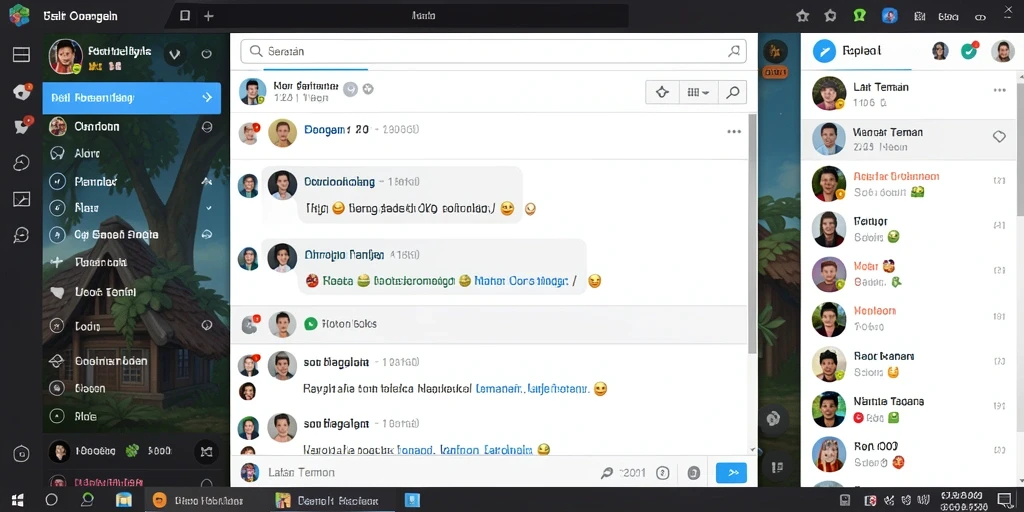This screenshot has width=1024, height=512.
Task: Click the blue compose pencil icon
Action: click(x=824, y=51)
